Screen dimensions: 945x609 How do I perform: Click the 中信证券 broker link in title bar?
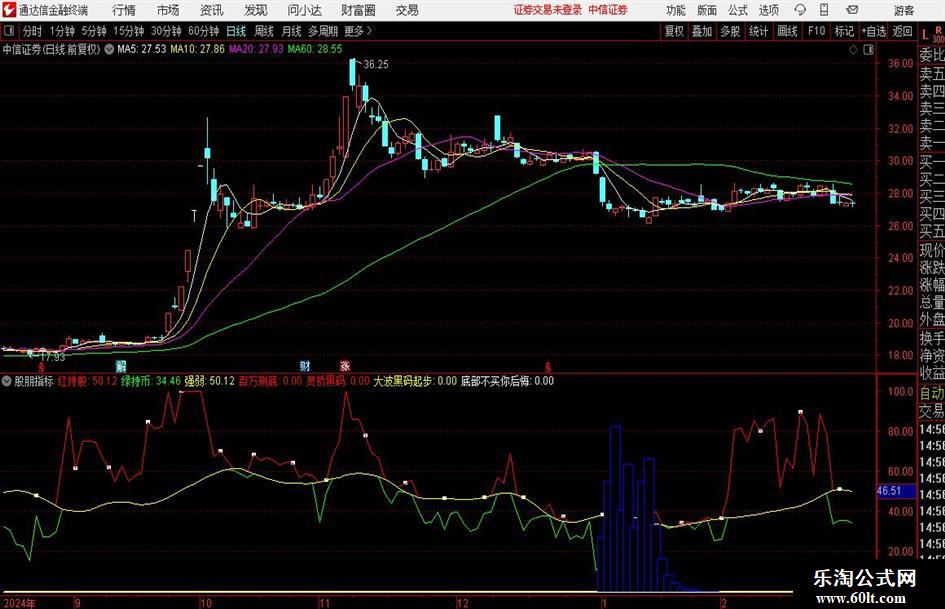pos(608,10)
